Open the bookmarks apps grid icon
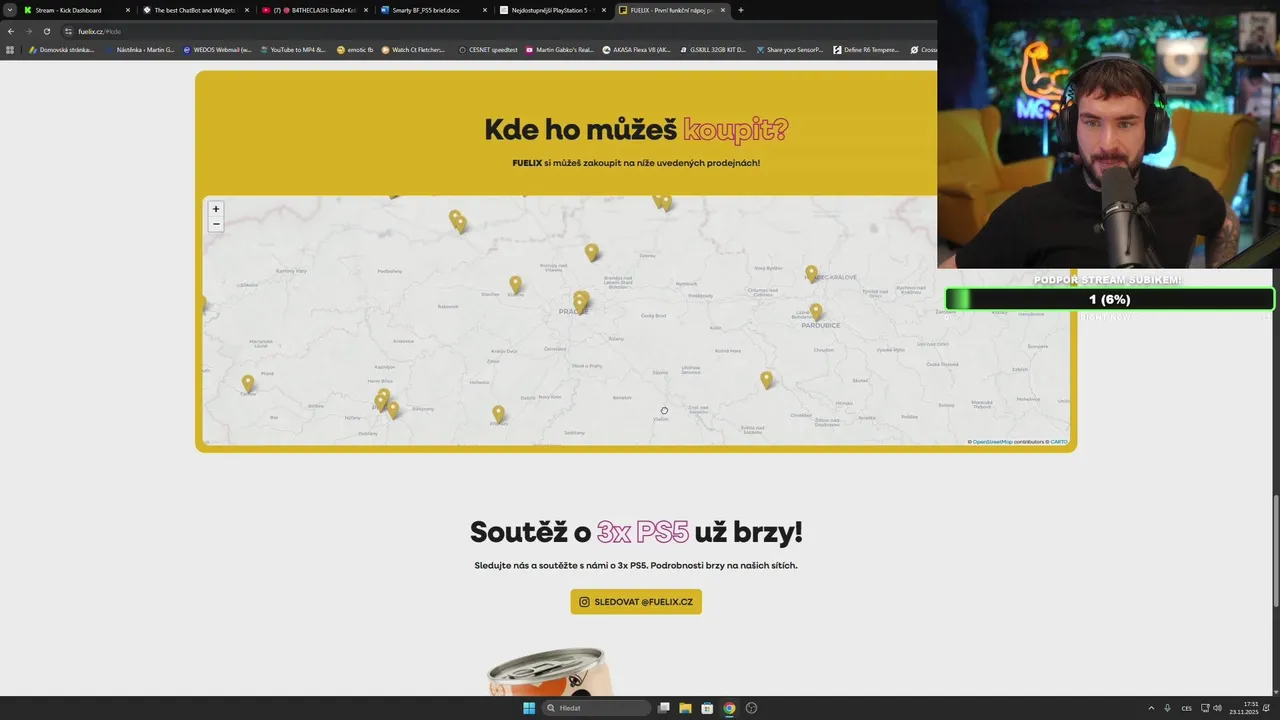The height and width of the screenshot is (720, 1280). click(x=10, y=49)
